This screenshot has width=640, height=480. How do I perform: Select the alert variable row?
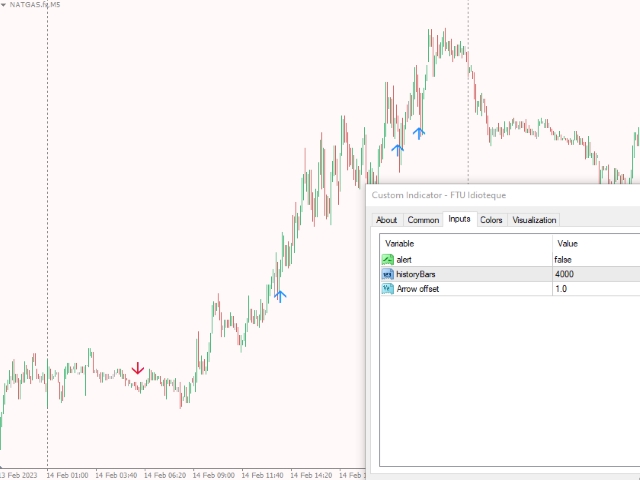point(510,260)
